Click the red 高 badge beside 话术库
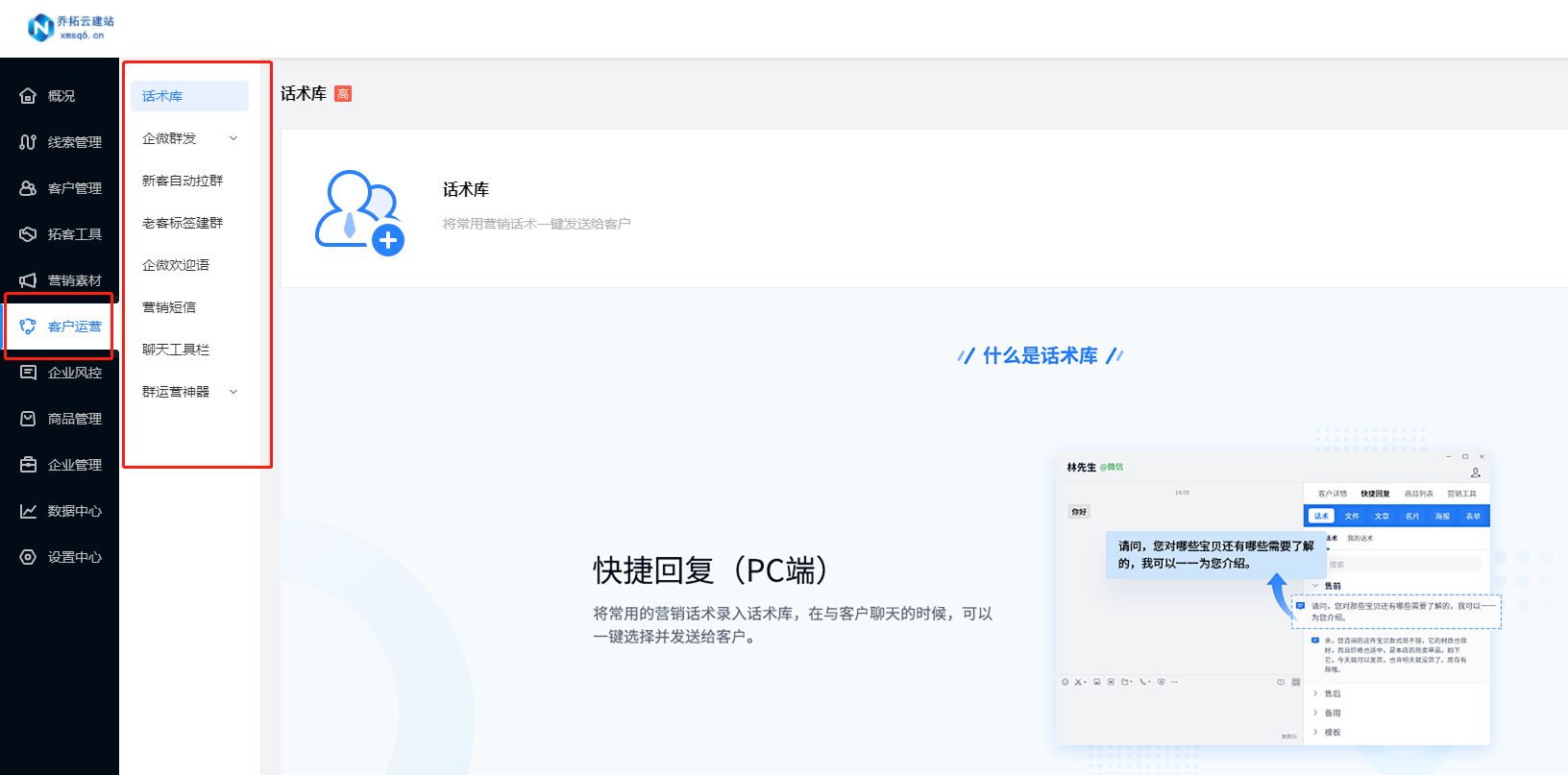Image resolution: width=1568 pixels, height=775 pixels. click(x=343, y=94)
